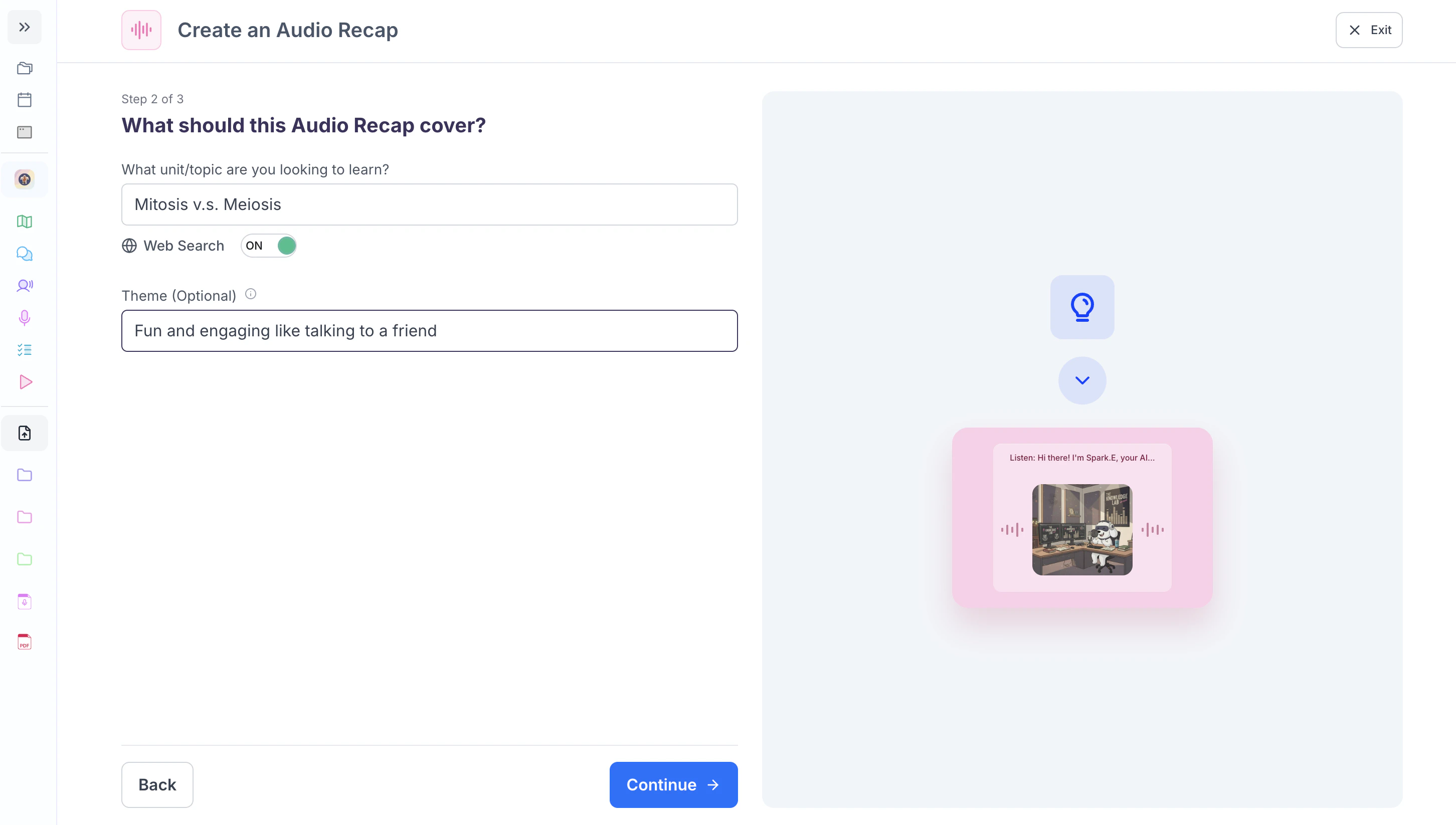Image resolution: width=1456 pixels, height=825 pixels.
Task: Open the calendar icon in sidebar
Action: coord(25,100)
